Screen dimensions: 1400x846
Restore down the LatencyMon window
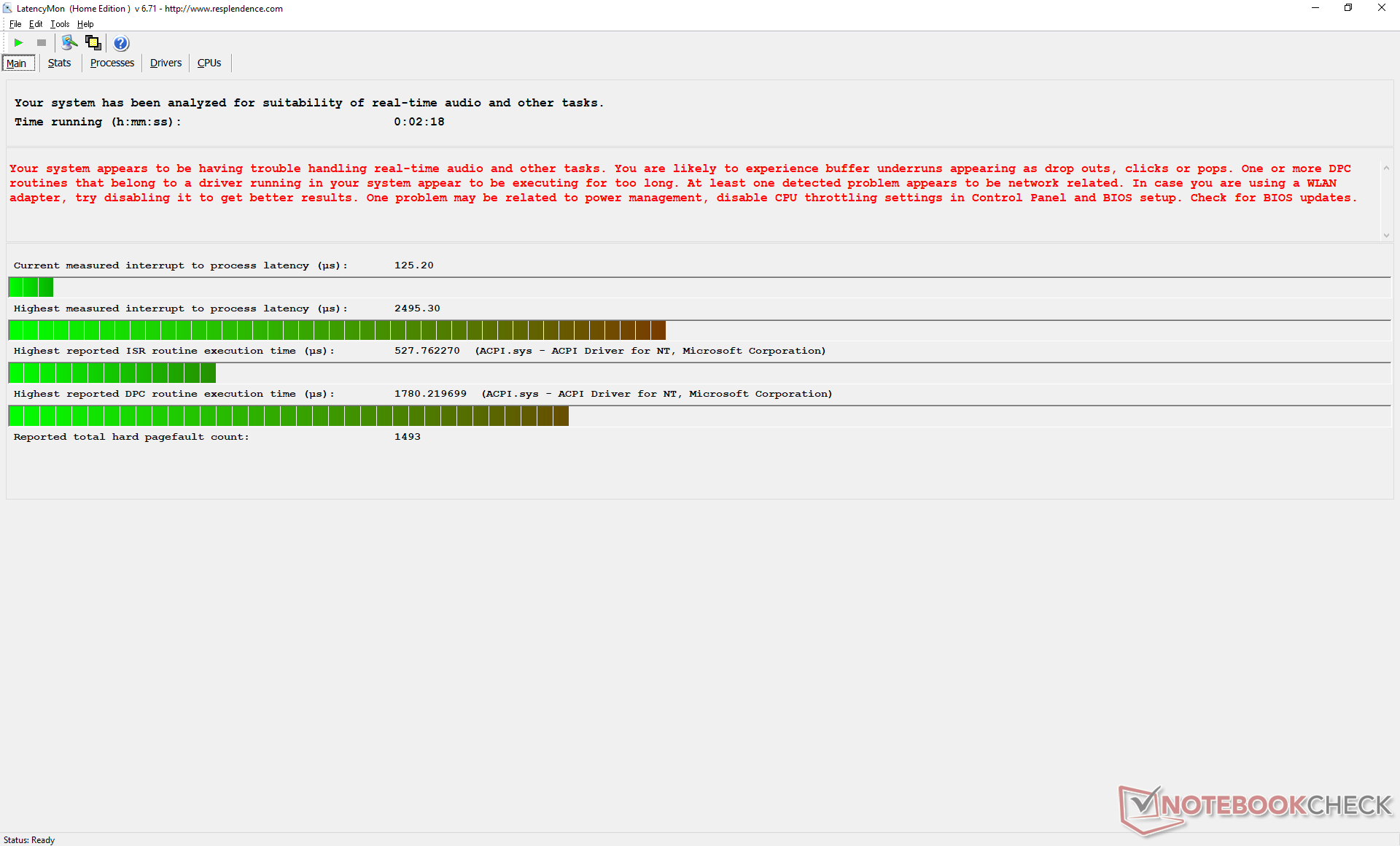point(1348,8)
